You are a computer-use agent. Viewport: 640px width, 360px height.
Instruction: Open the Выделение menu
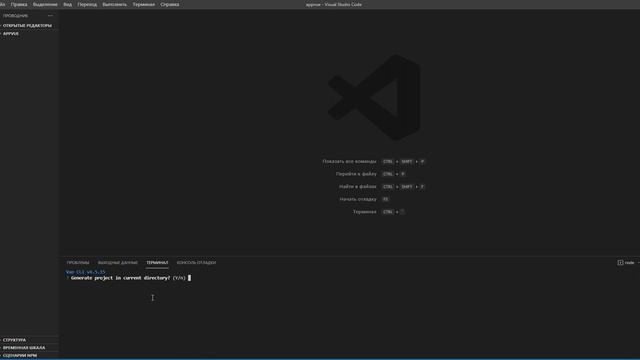[x=45, y=4]
